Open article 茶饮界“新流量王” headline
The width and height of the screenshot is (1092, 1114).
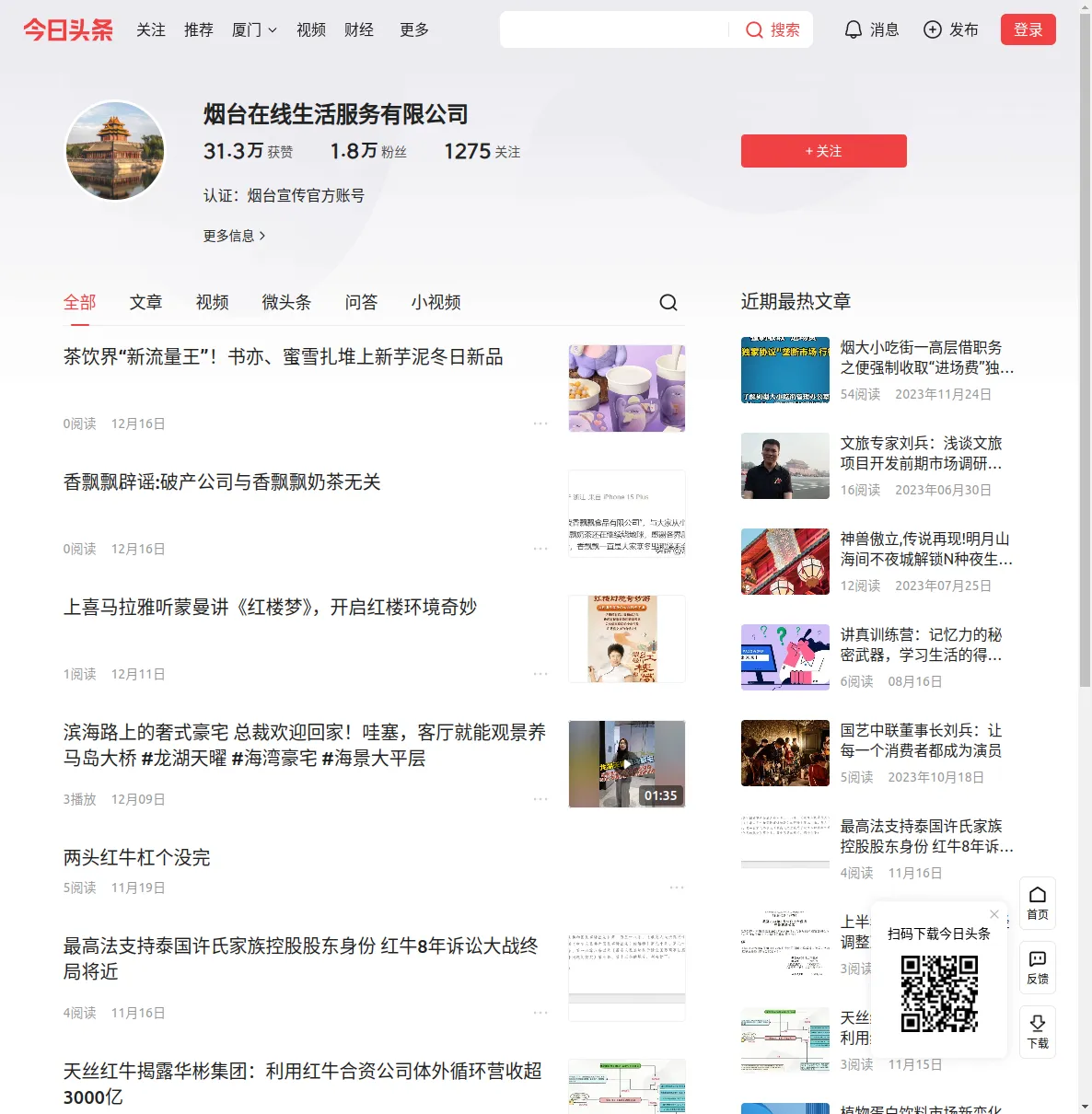point(284,357)
